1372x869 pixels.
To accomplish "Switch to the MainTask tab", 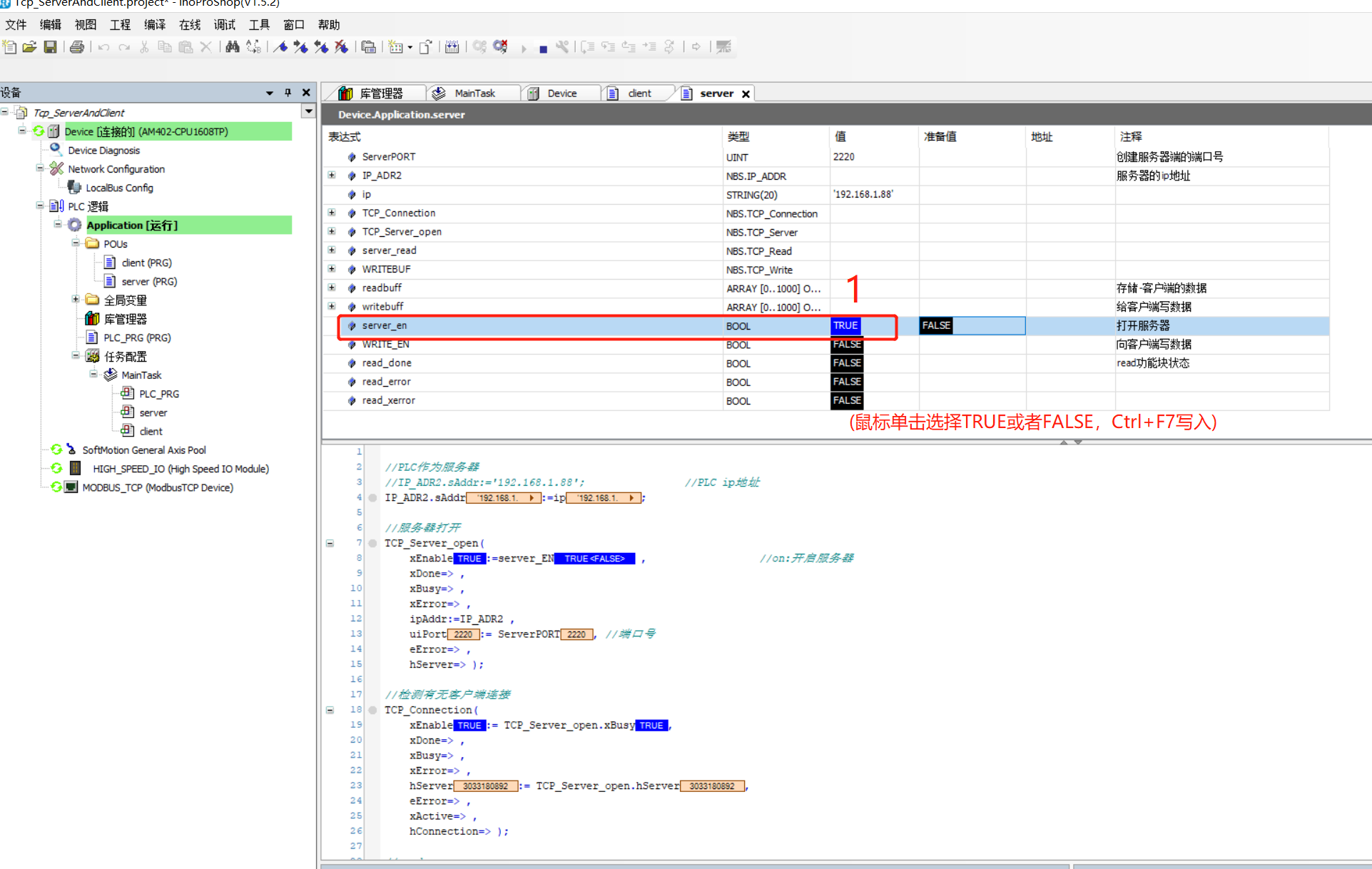I will [474, 93].
